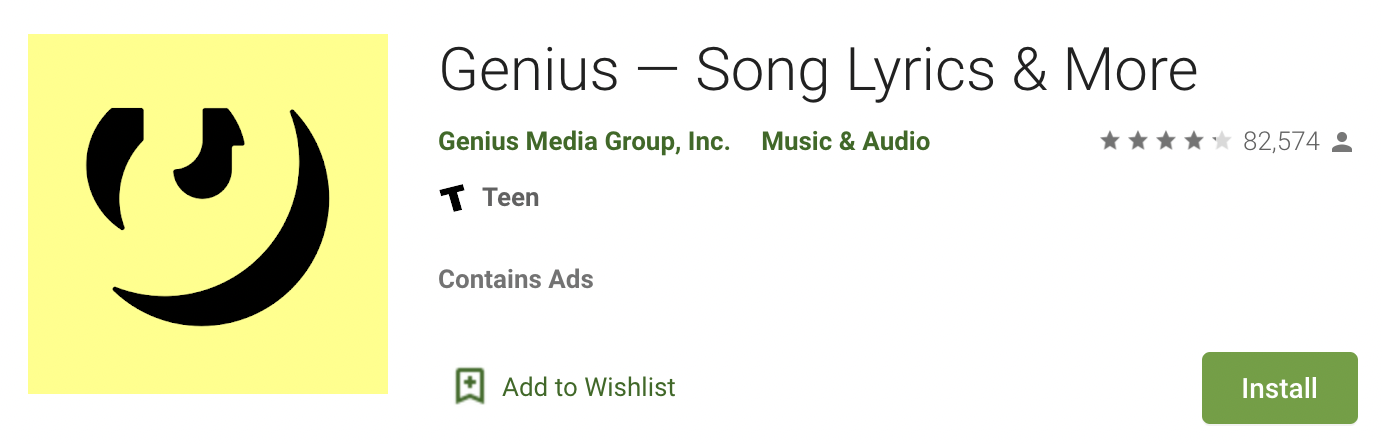
Task: Click the Genius app logo thumbnail
Action: [x=207, y=214]
